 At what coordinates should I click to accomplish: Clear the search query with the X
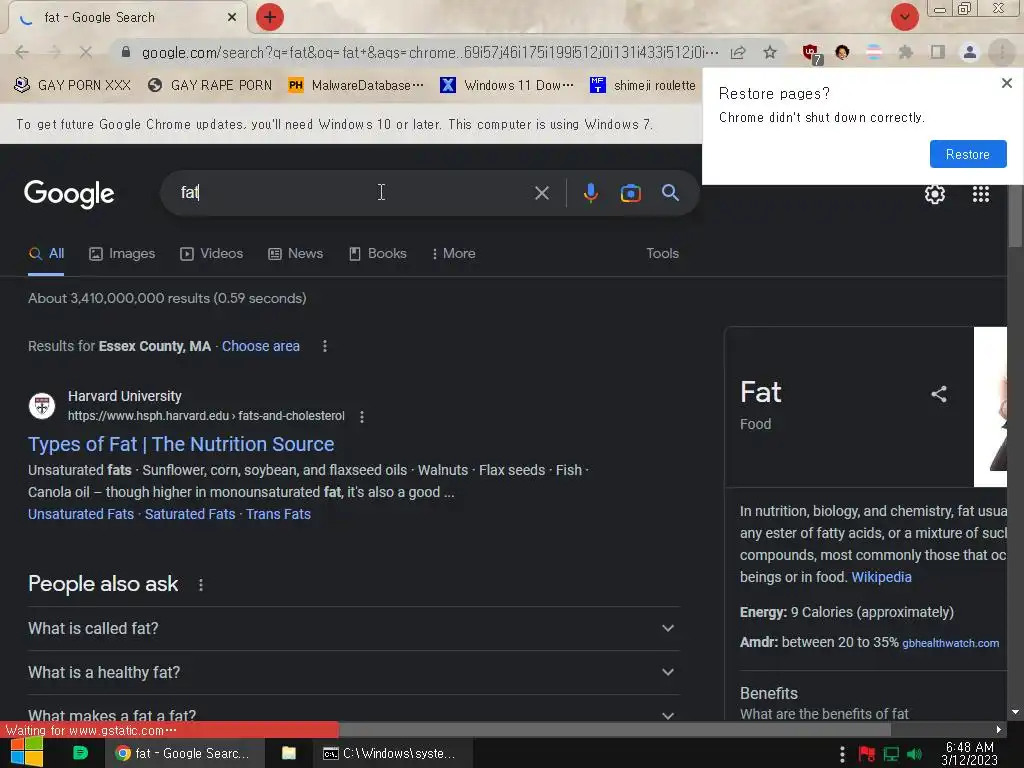pyautogui.click(x=541, y=193)
